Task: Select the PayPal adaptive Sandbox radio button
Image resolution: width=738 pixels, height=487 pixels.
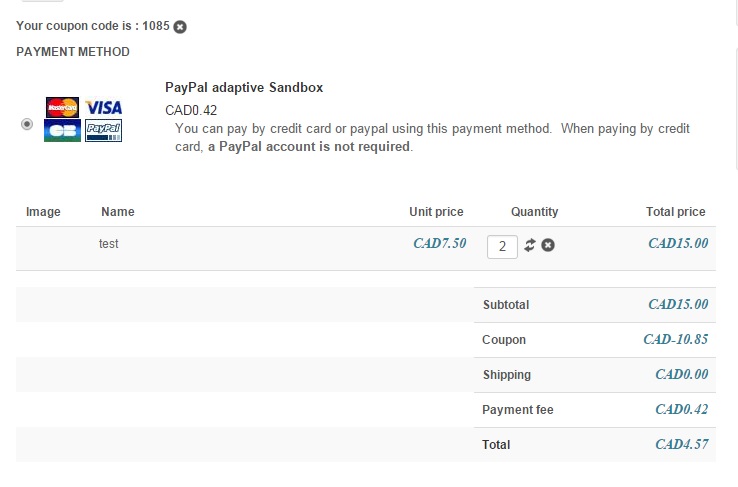Action: pyautogui.click(x=26, y=124)
